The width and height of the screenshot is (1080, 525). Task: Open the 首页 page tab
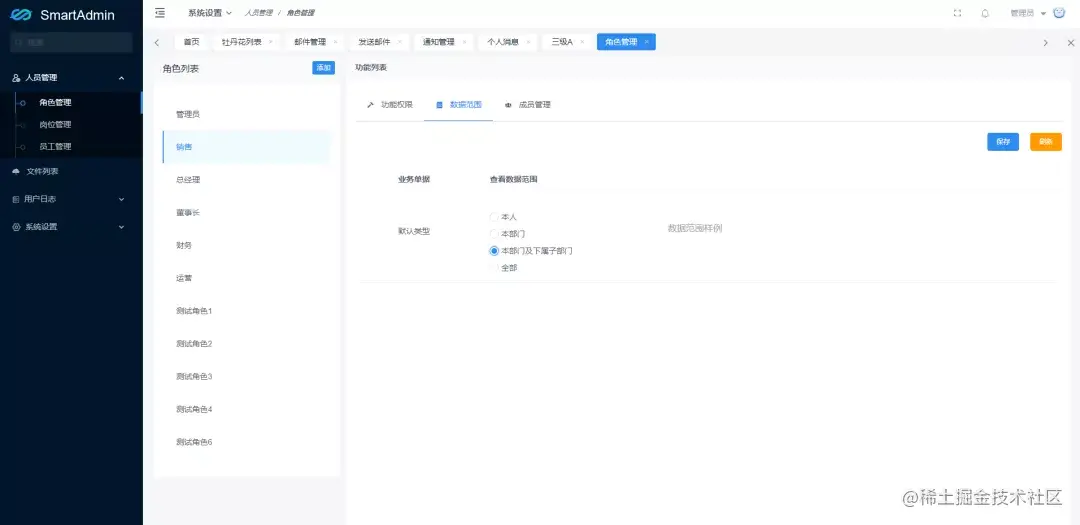(x=191, y=42)
